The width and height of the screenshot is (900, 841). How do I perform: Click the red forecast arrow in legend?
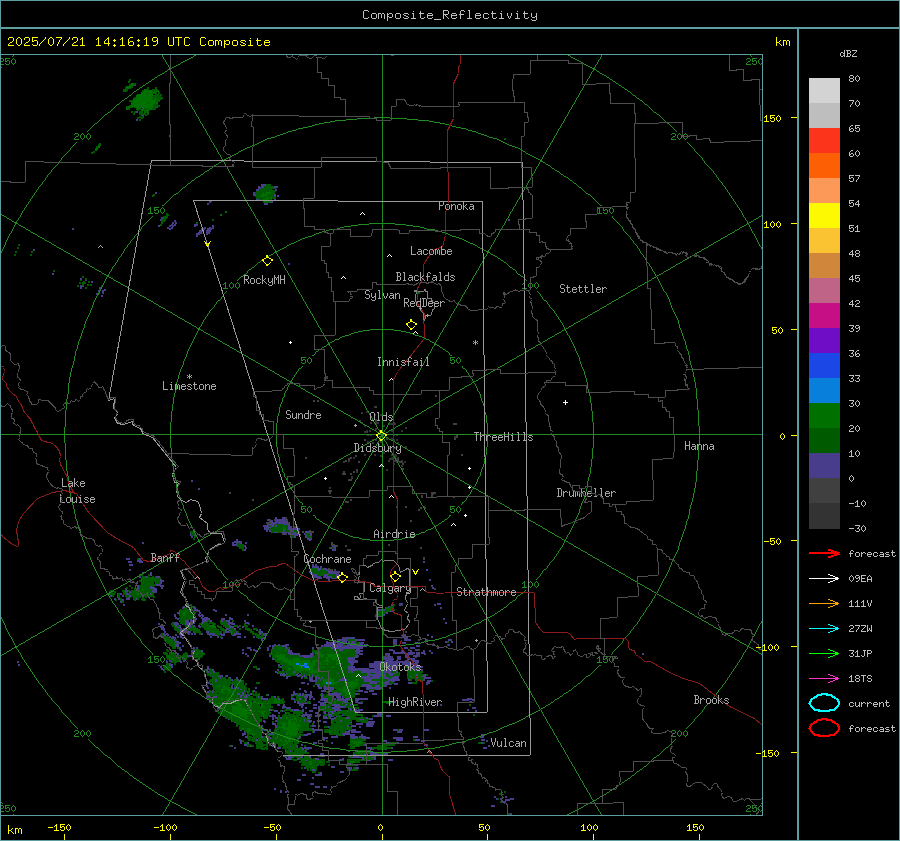[x=824, y=553]
